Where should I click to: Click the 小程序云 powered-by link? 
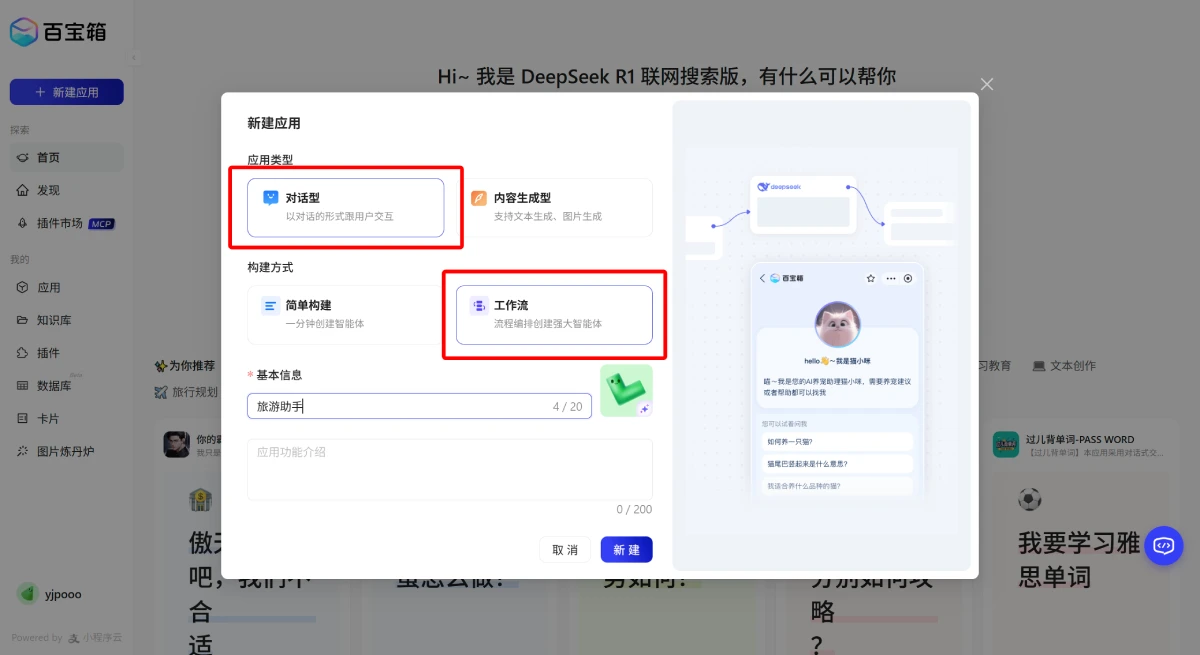pos(95,637)
